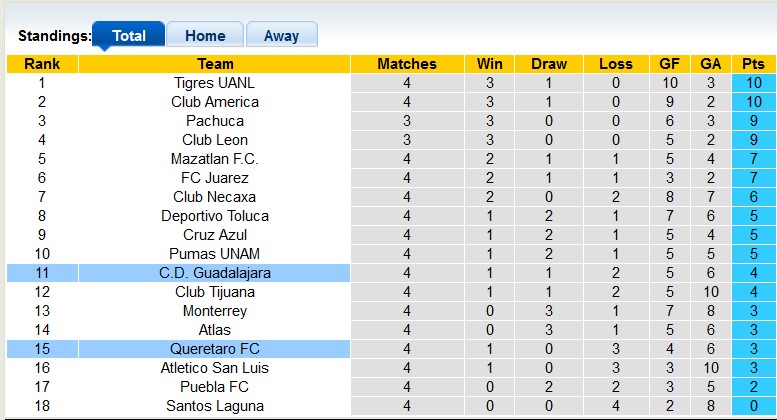Select Deportivo Toluca in the table
Viewport: 777px width, 420px height.
(x=215, y=216)
